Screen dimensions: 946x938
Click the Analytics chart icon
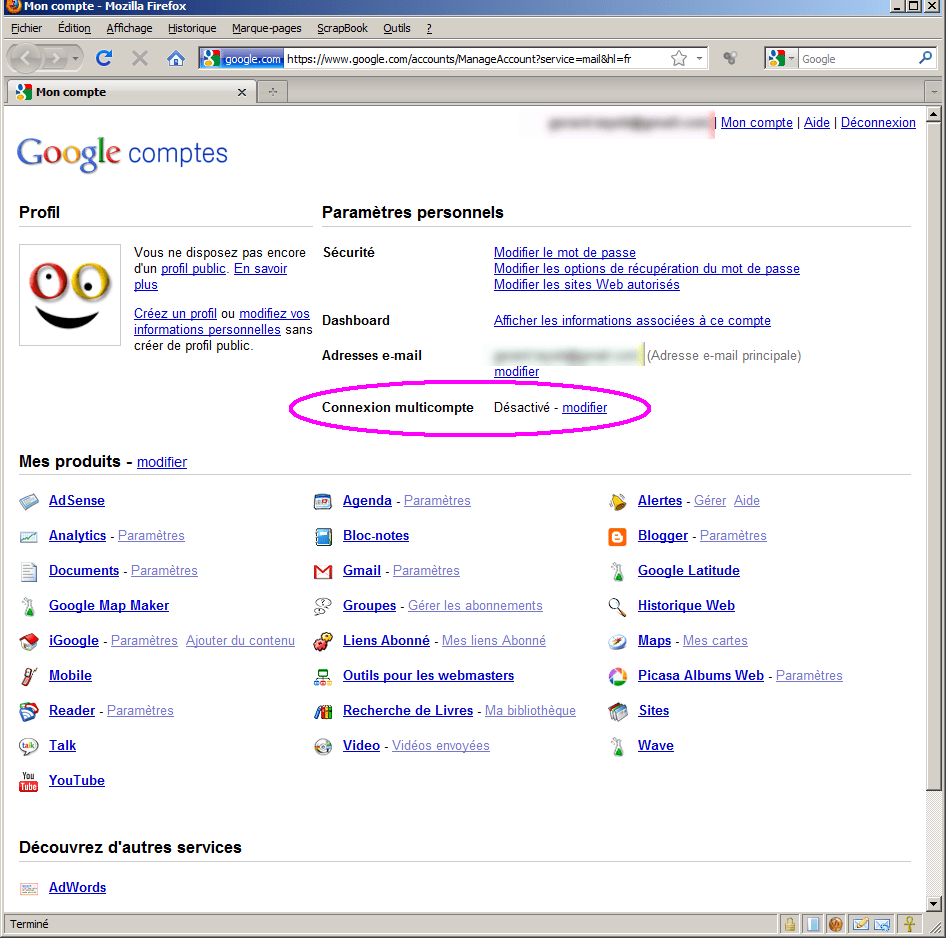[x=29, y=536]
